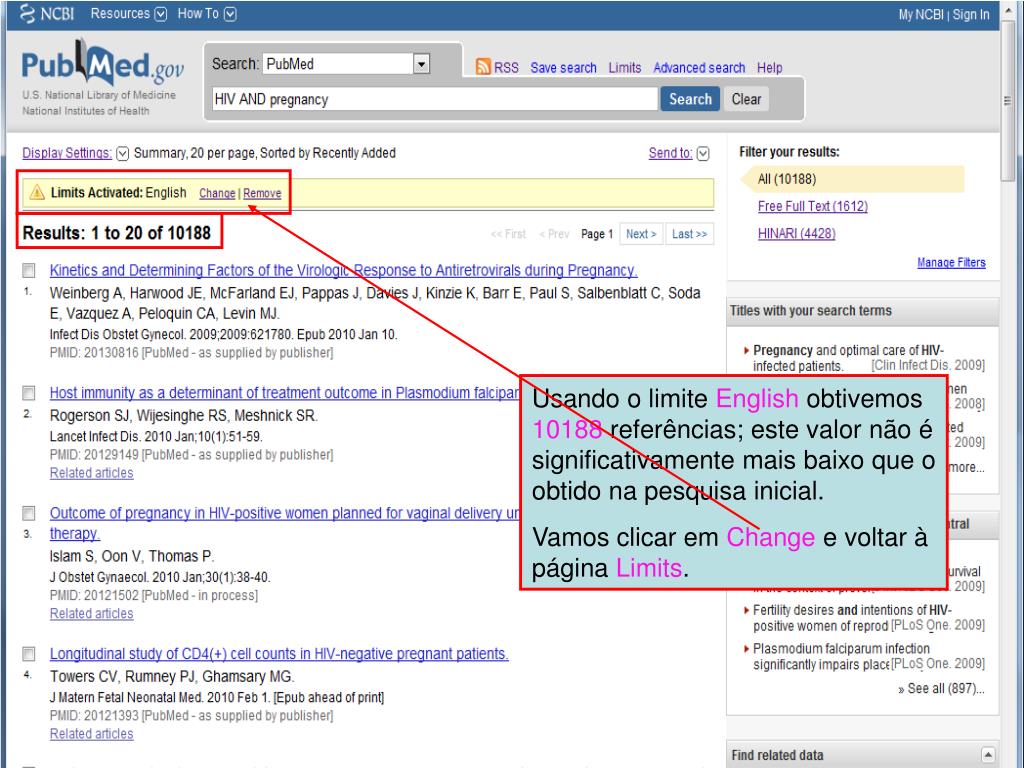This screenshot has height=768, width=1024.
Task: Click Change next to Limits Activated
Action: [x=217, y=193]
